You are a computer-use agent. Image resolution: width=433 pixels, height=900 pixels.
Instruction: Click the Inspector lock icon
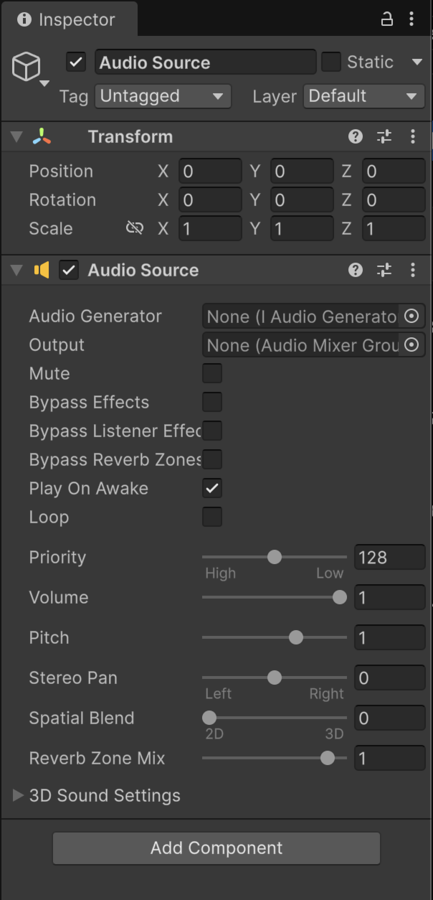[x=386, y=20]
